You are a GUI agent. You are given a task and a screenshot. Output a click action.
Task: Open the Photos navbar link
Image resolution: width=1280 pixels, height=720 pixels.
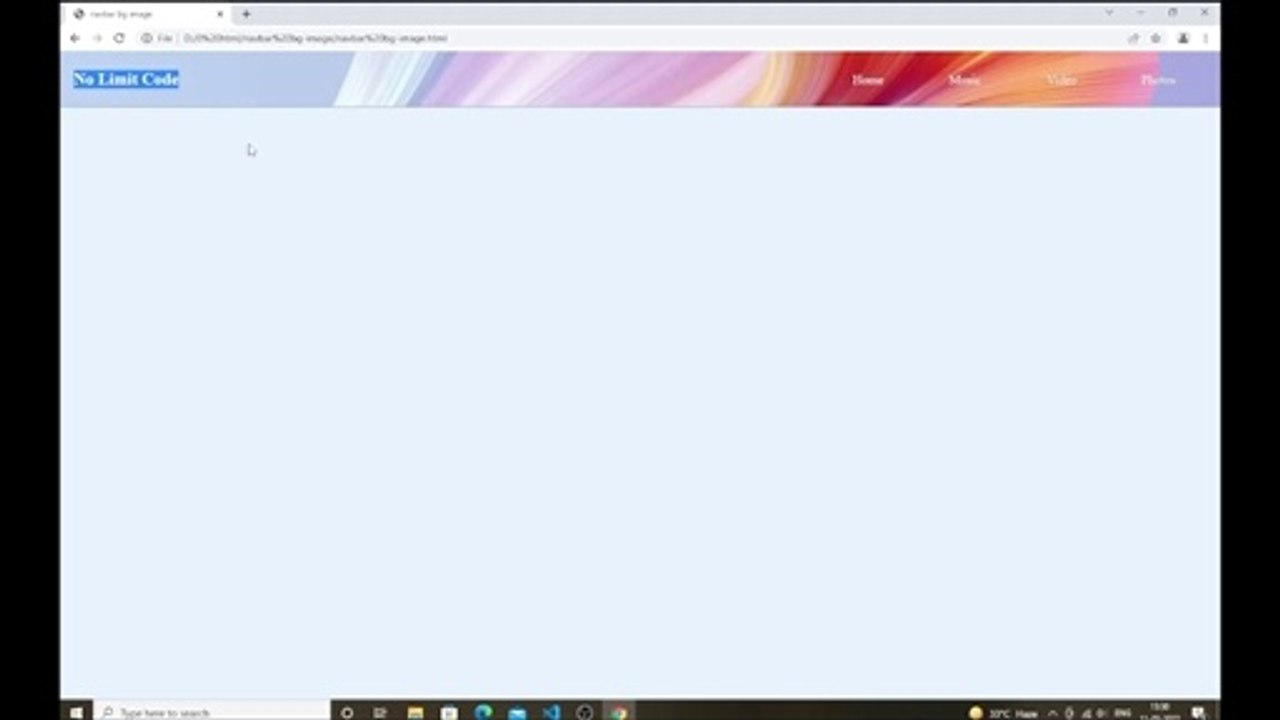click(x=1158, y=80)
